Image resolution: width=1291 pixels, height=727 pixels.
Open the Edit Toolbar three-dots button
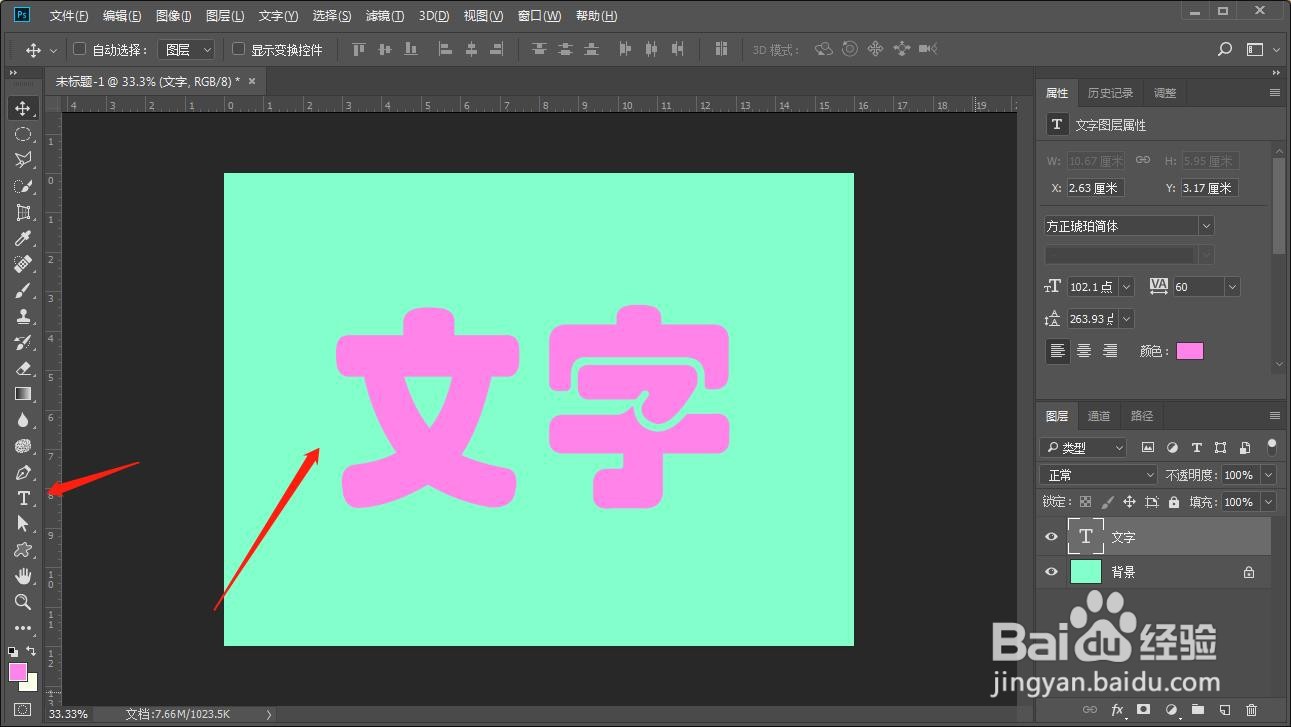[x=23, y=628]
